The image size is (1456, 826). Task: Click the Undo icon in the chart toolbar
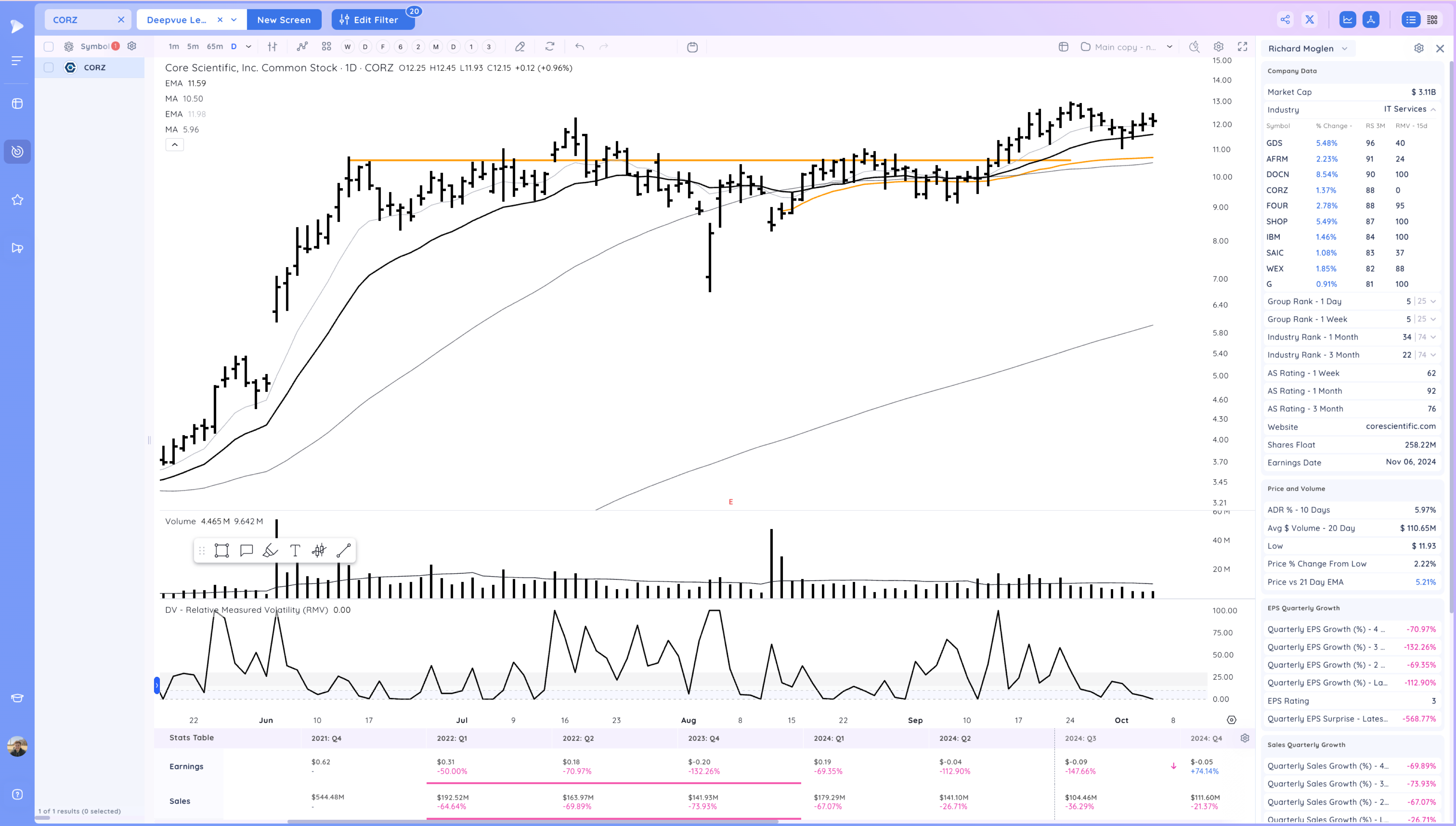click(580, 47)
